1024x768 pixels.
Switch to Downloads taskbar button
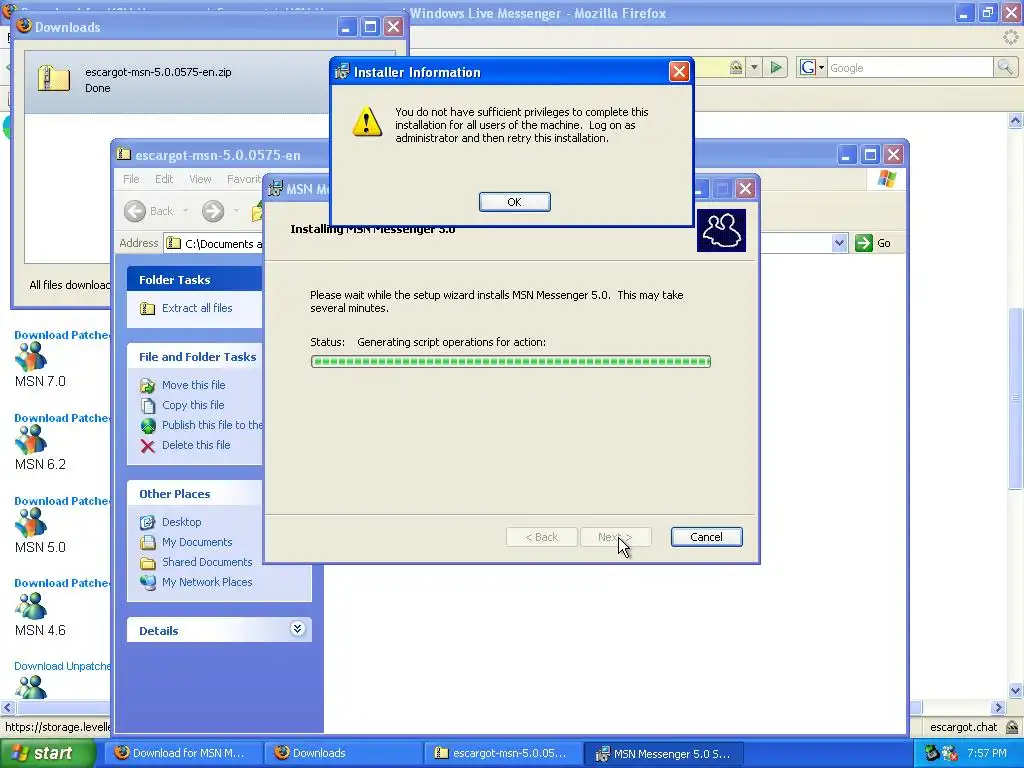344,753
